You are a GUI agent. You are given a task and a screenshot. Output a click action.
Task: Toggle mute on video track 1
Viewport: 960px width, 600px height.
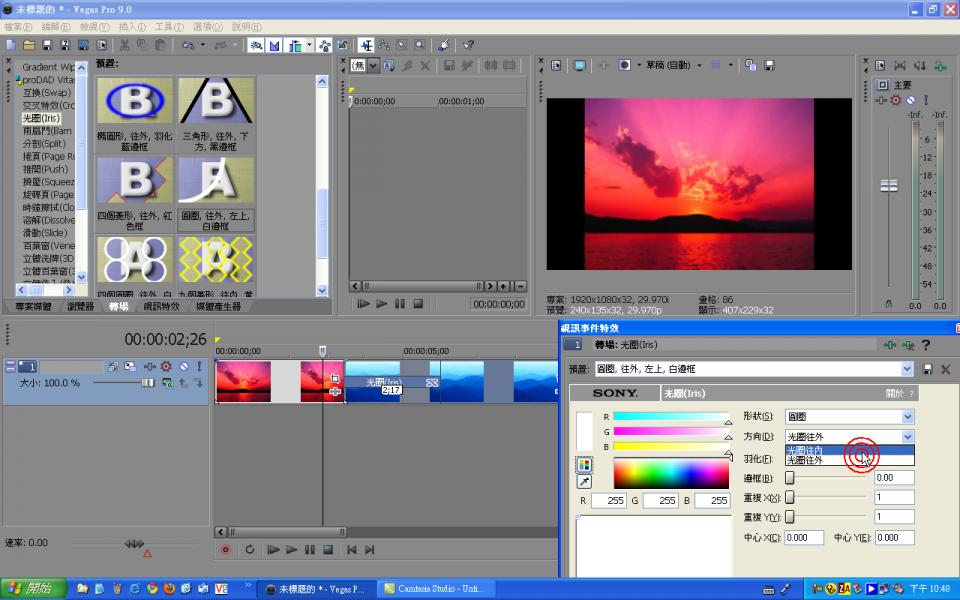pos(183,367)
